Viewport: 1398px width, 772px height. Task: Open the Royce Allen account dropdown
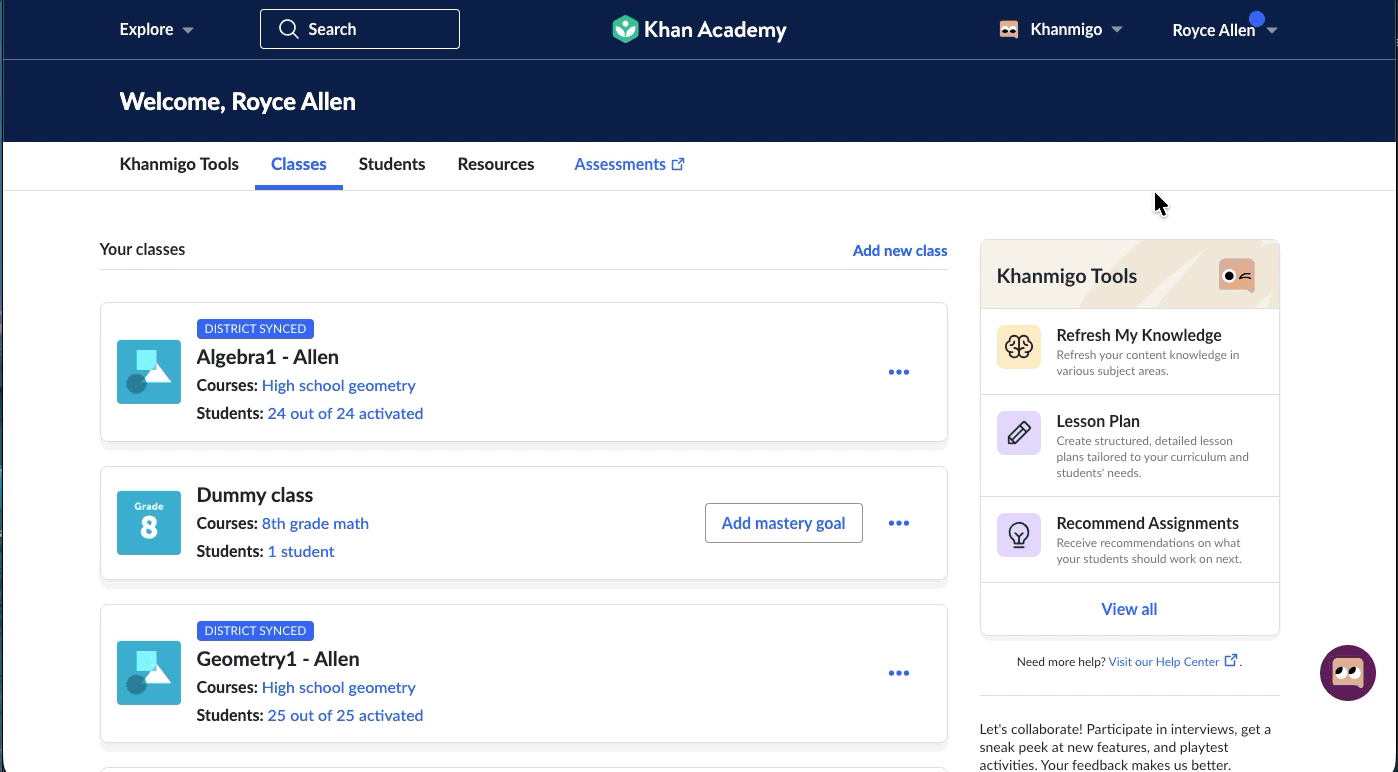1225,30
